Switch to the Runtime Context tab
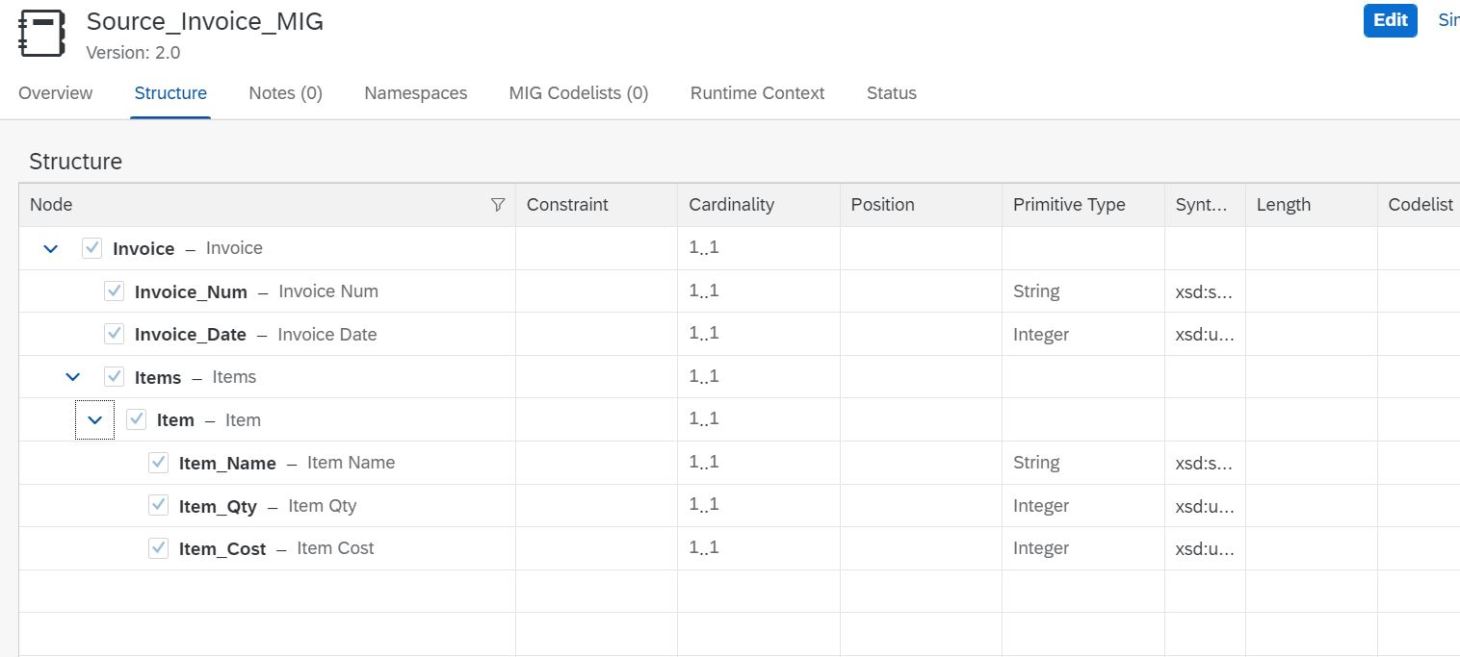The image size is (1460, 657). click(757, 93)
